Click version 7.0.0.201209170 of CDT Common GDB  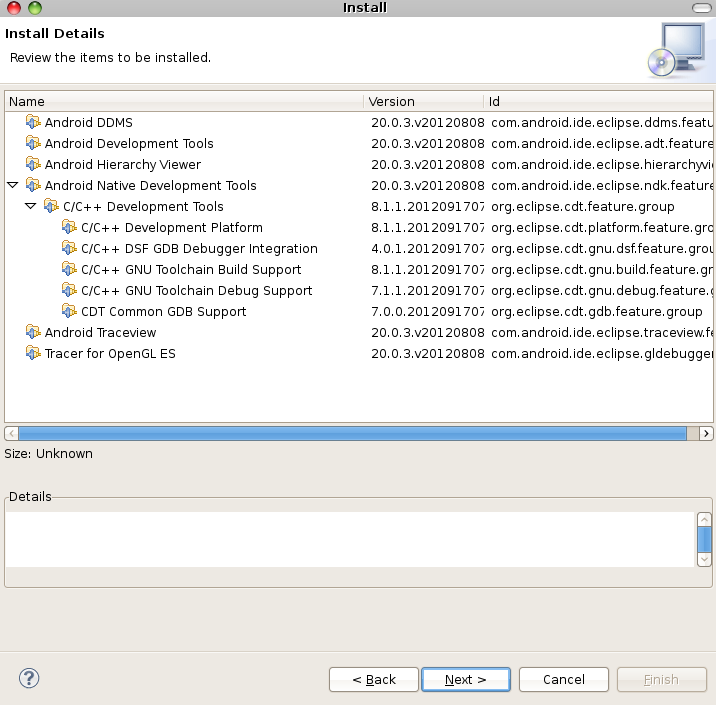pos(427,311)
